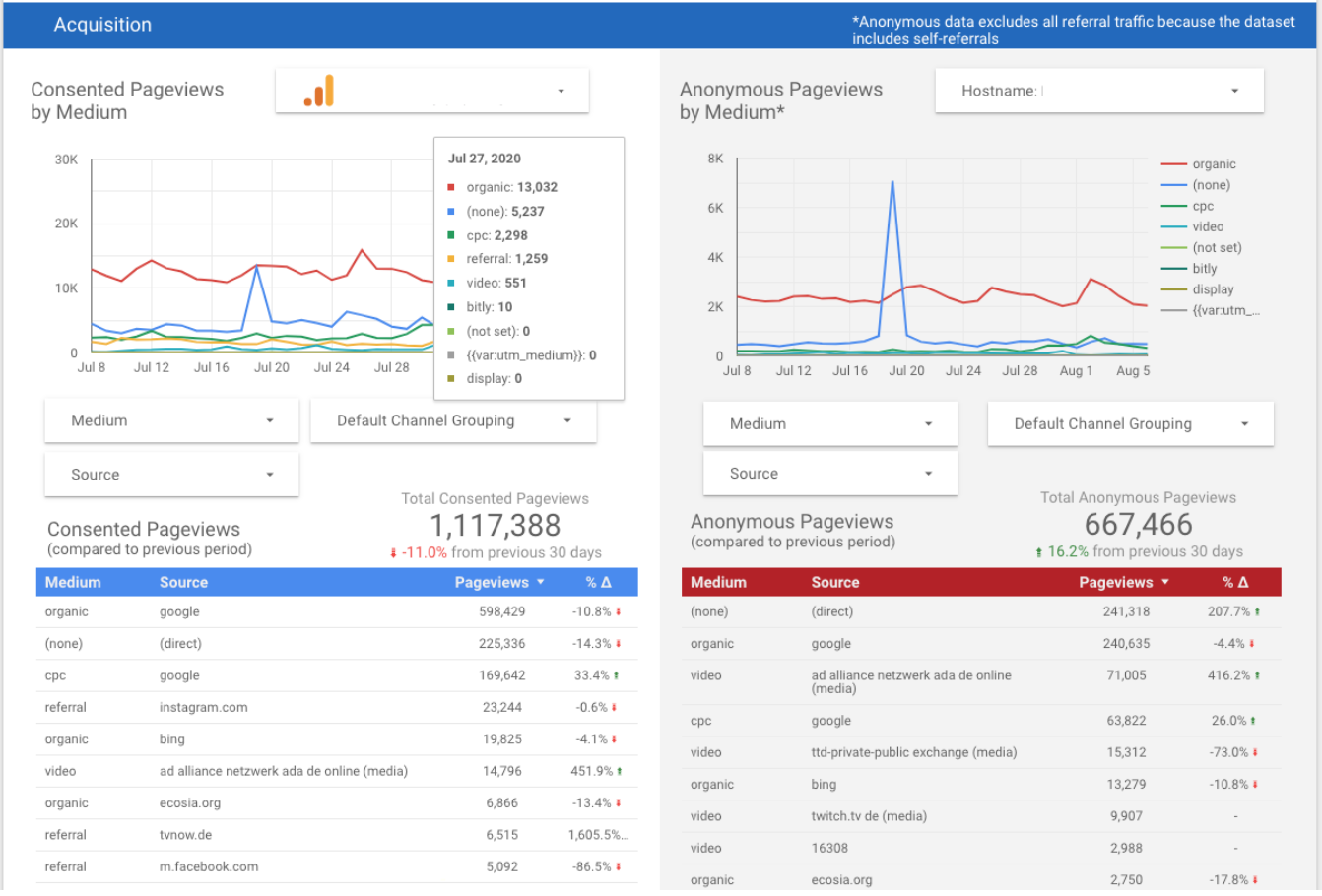The width and height of the screenshot is (1322, 896).
Task: Open the right-side Default Channel Grouping dropdown
Action: pyautogui.click(x=1129, y=423)
